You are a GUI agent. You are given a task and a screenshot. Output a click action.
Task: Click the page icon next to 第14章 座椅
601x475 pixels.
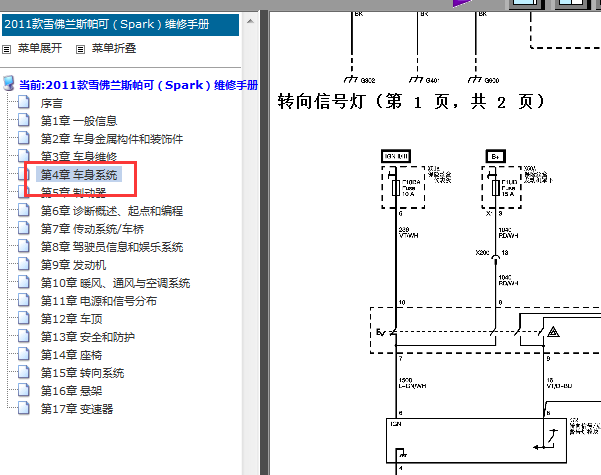24,354
